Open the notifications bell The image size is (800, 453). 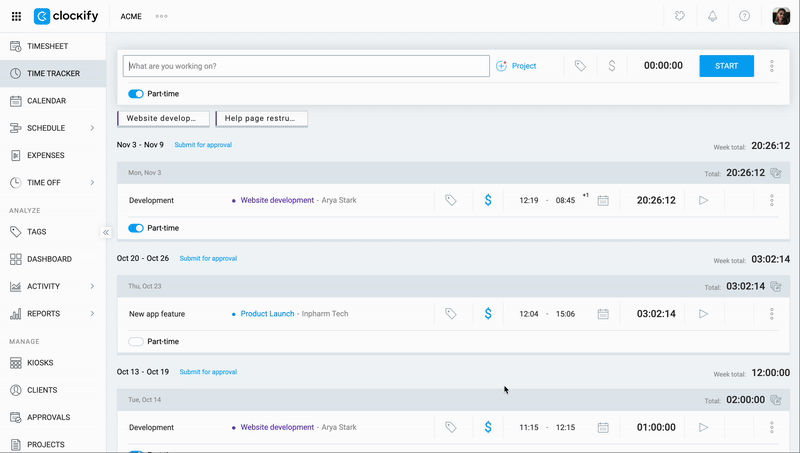coord(713,16)
